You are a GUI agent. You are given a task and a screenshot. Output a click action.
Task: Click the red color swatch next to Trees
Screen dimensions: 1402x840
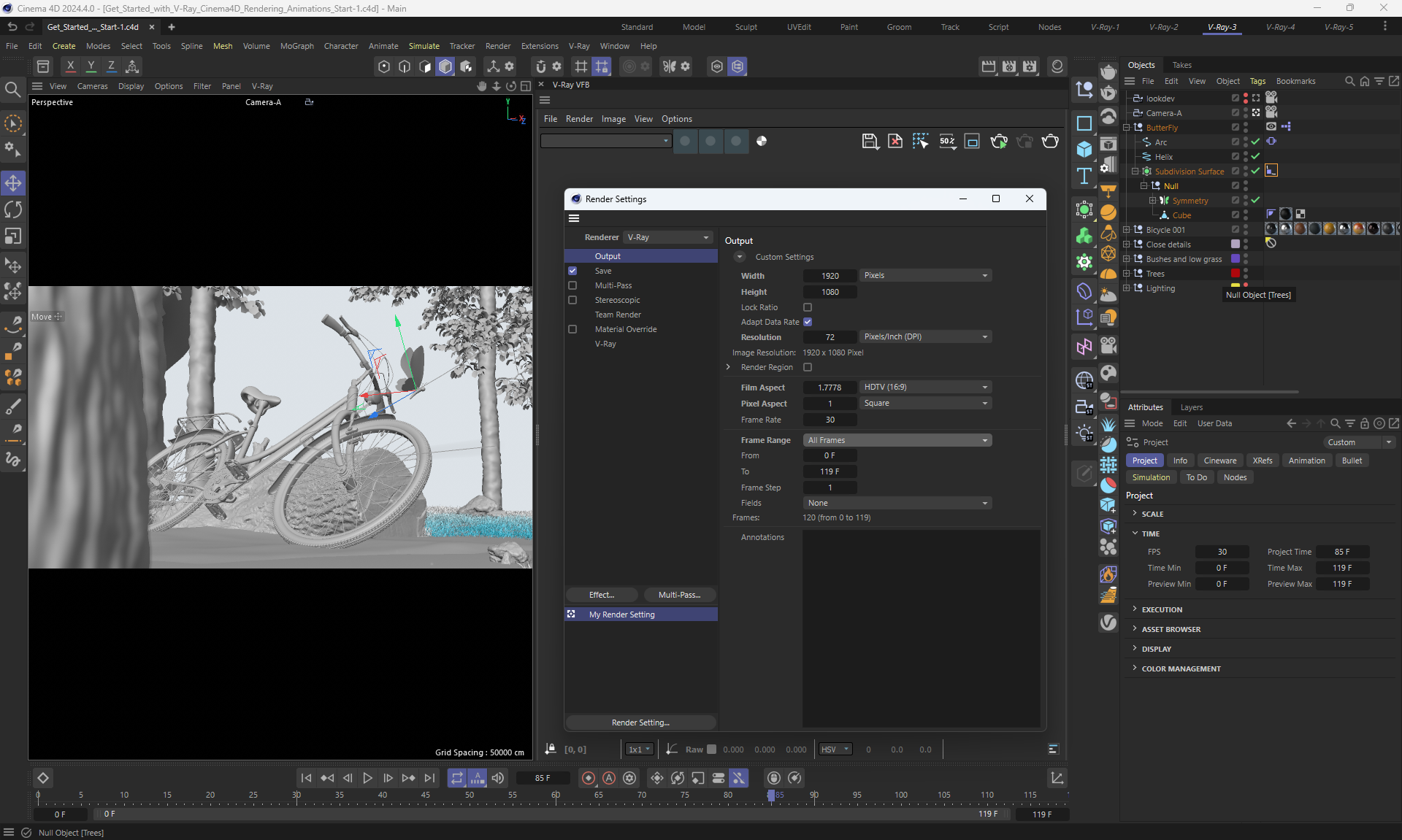click(x=1236, y=274)
